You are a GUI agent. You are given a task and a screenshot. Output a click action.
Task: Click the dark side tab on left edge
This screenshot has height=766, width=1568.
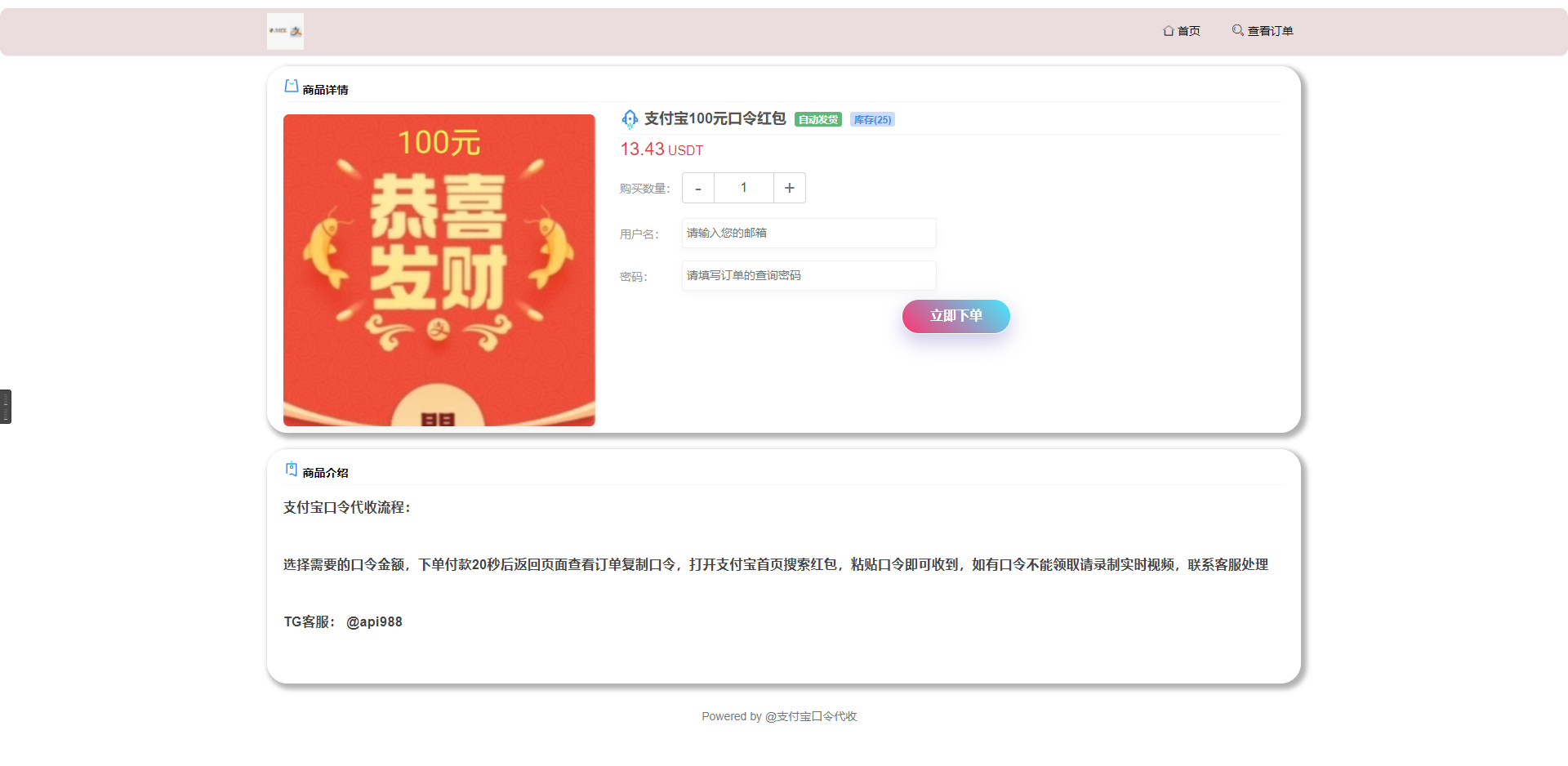[6, 407]
